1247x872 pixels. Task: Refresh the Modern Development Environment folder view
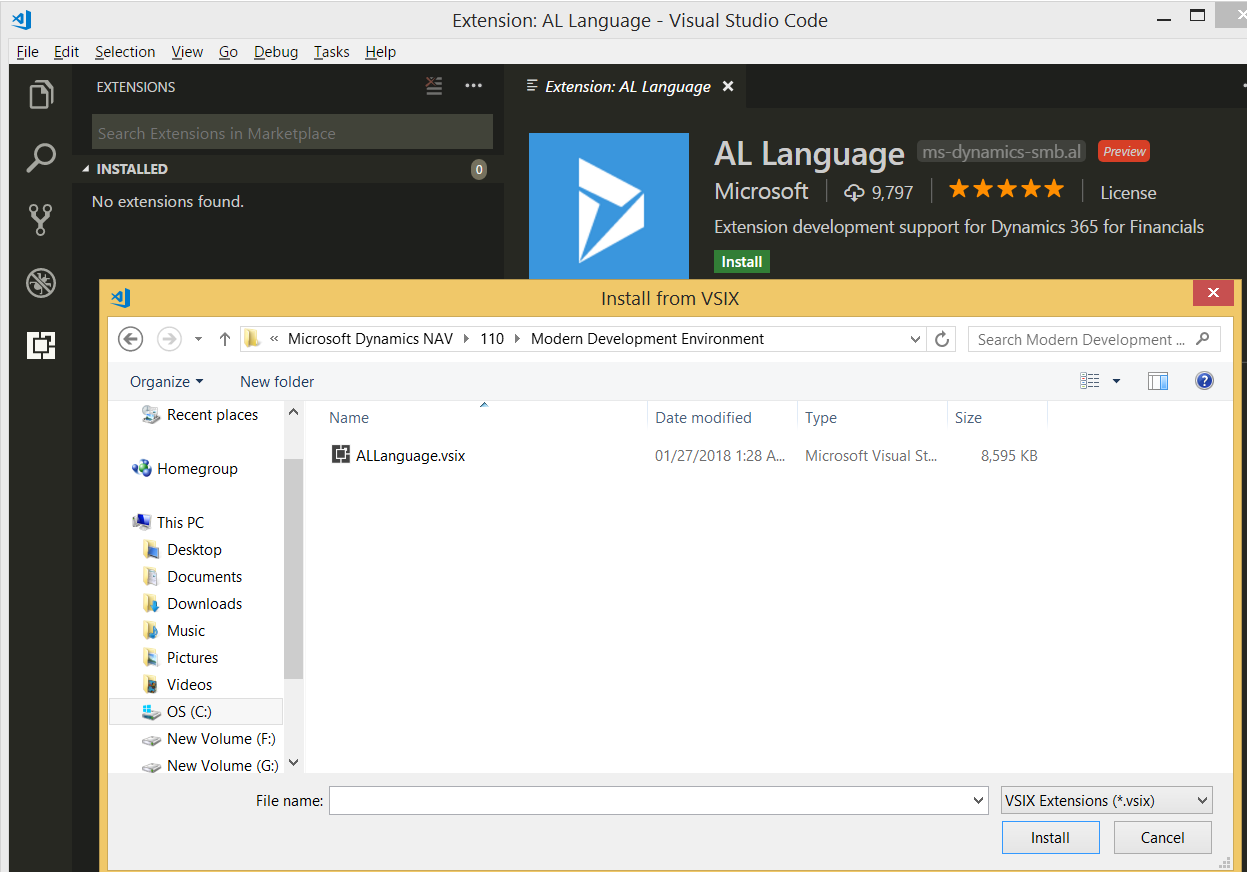click(x=941, y=339)
